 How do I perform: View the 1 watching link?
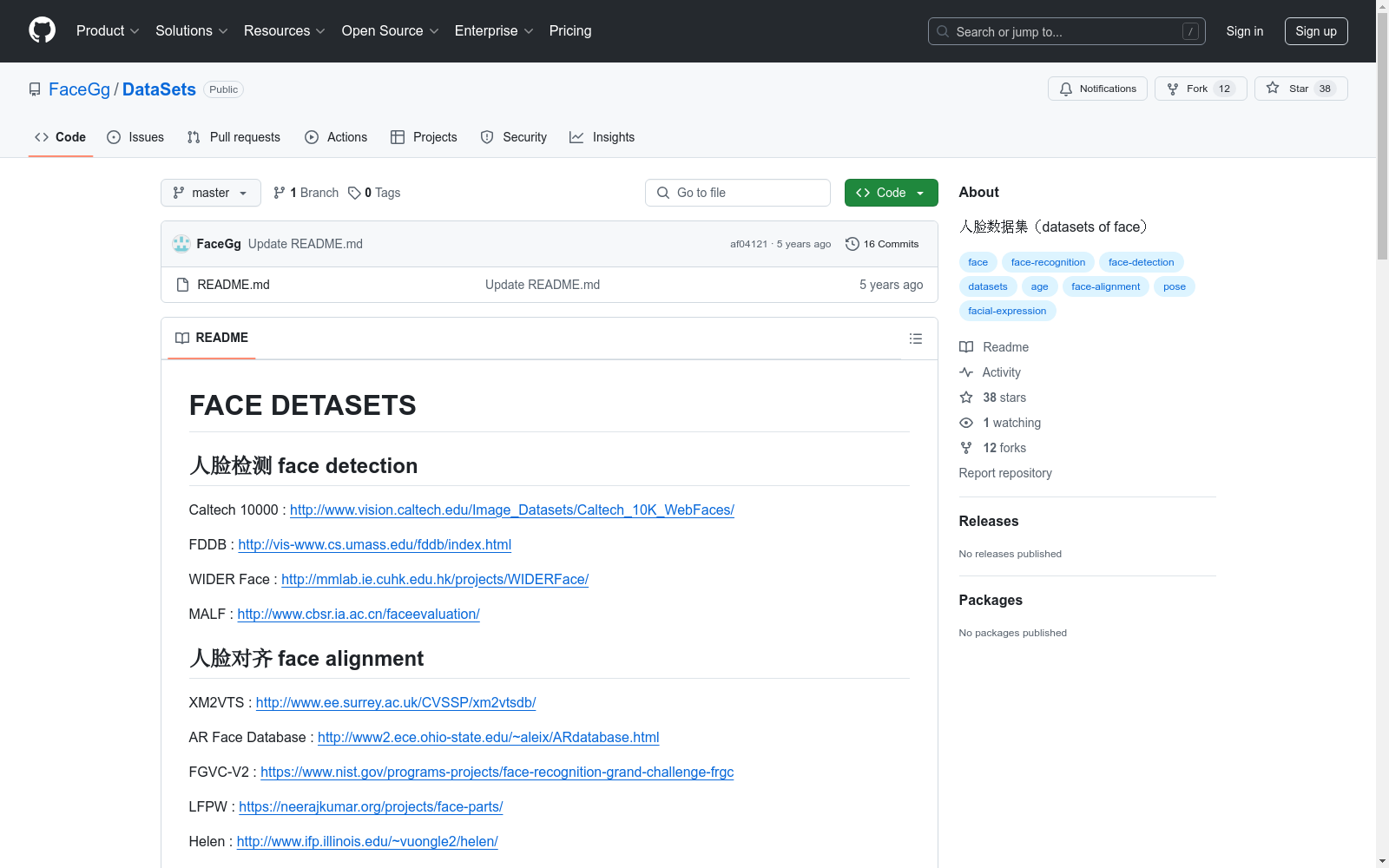[x=1000, y=423]
